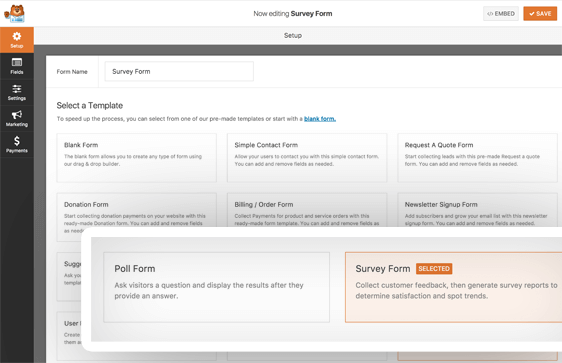Choose the Blank Form template

point(137,158)
